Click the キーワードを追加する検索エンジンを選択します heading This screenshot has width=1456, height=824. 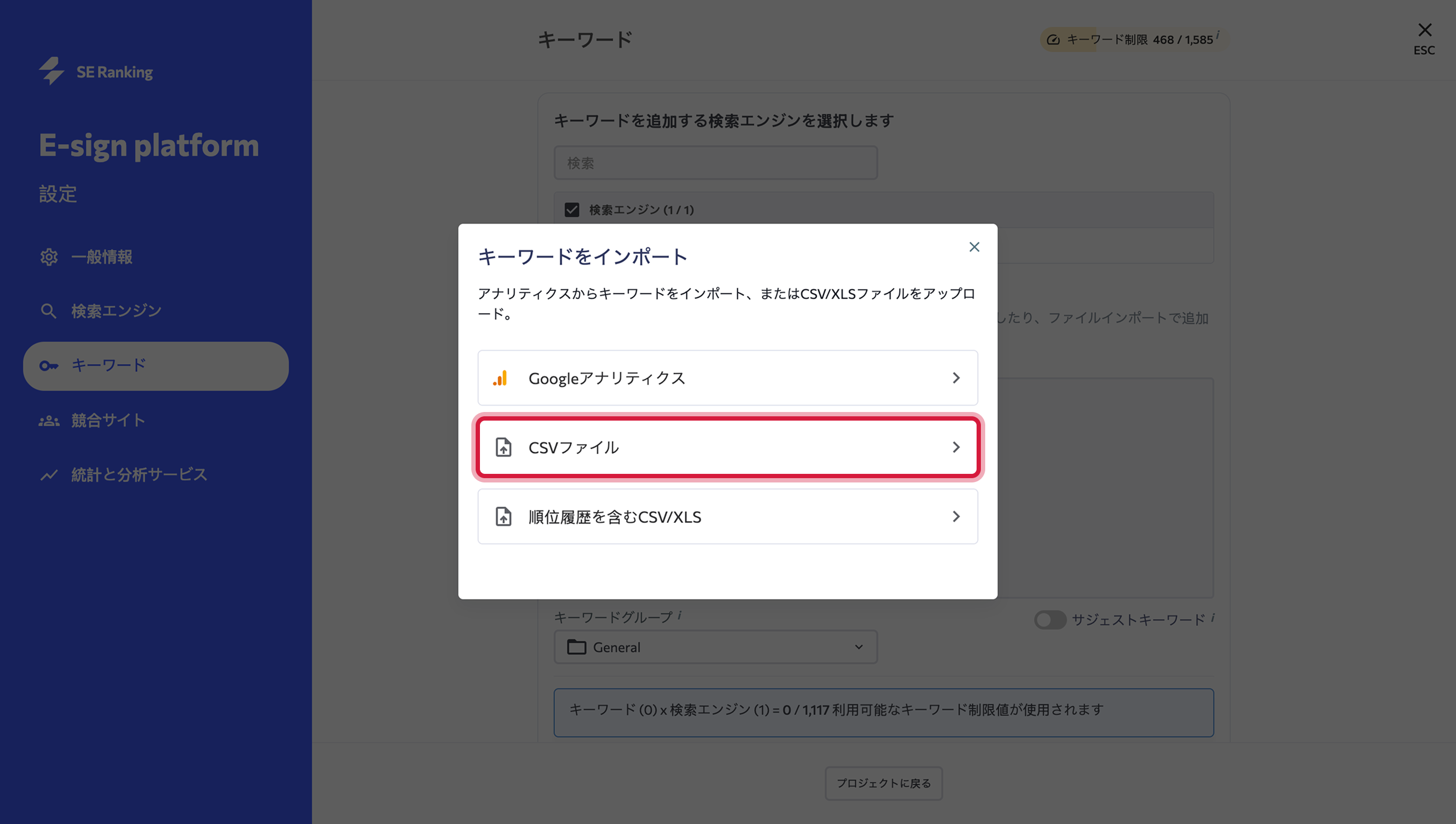coord(724,120)
